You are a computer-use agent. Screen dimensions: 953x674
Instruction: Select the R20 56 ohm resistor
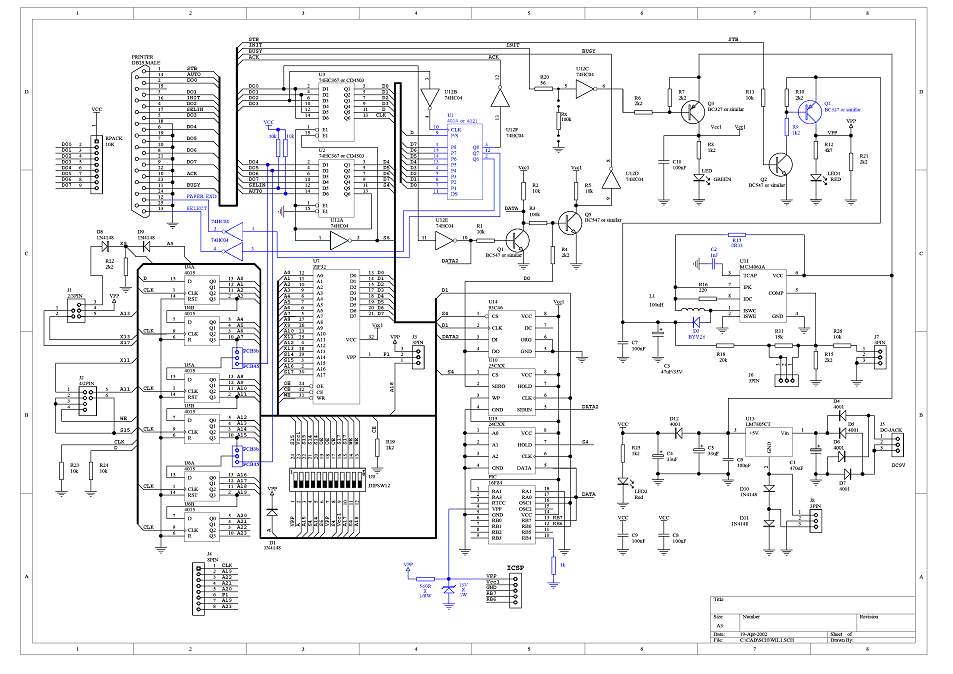pyautogui.click(x=544, y=88)
